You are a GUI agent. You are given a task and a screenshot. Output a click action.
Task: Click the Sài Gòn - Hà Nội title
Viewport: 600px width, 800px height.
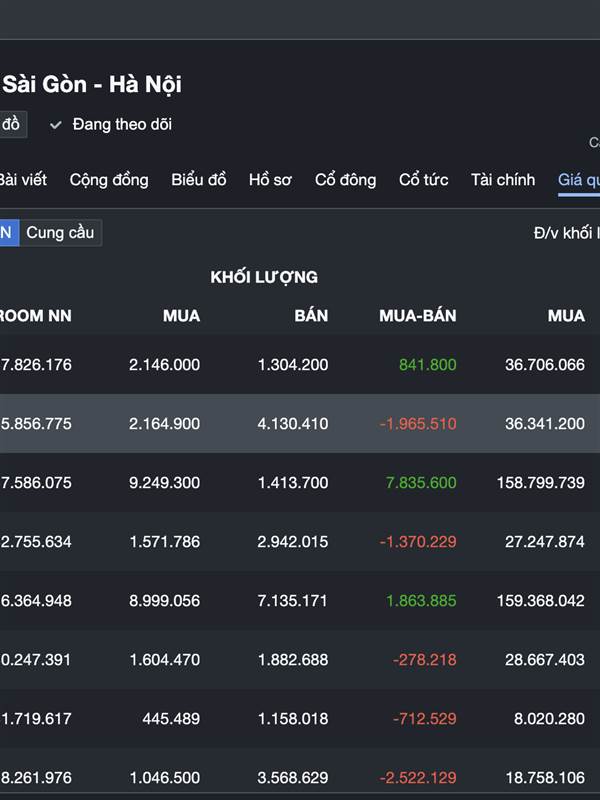click(92, 85)
